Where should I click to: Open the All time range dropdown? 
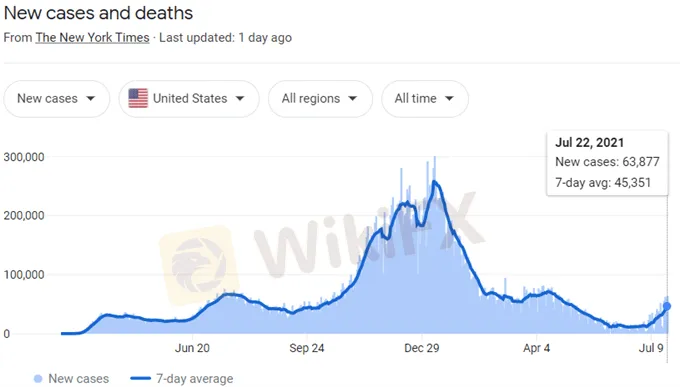[x=425, y=99]
